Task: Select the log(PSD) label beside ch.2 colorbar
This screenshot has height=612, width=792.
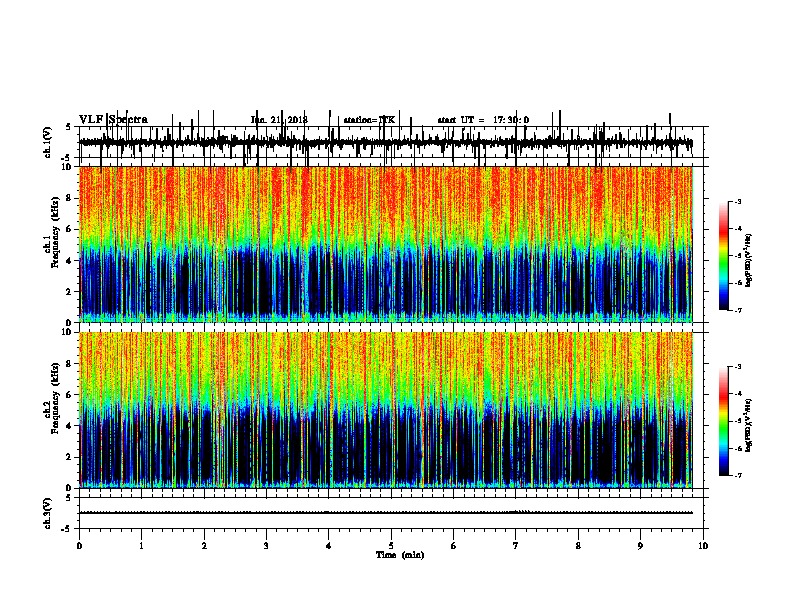Action: point(748,425)
